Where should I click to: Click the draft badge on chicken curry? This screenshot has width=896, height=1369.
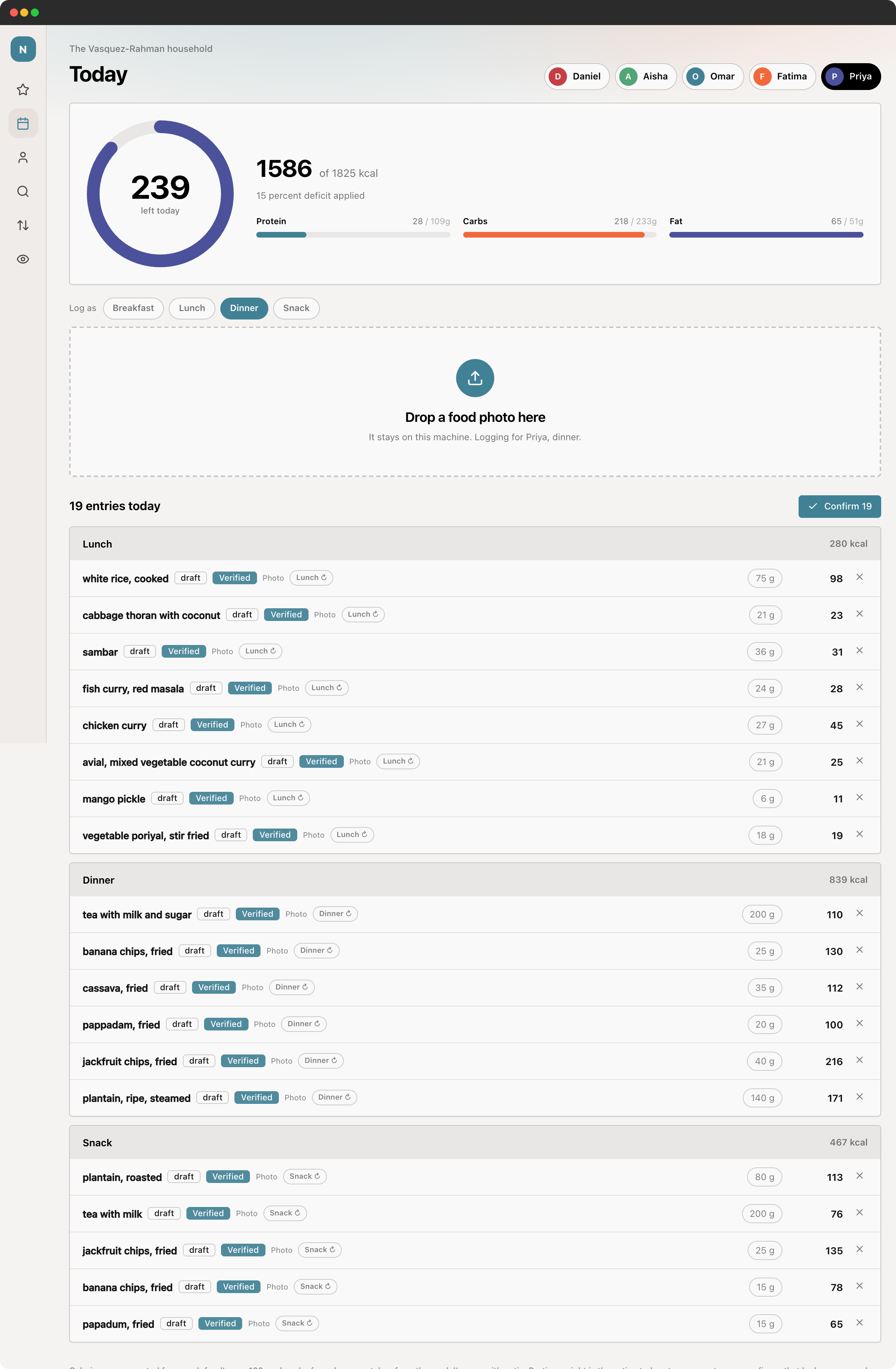coord(168,725)
